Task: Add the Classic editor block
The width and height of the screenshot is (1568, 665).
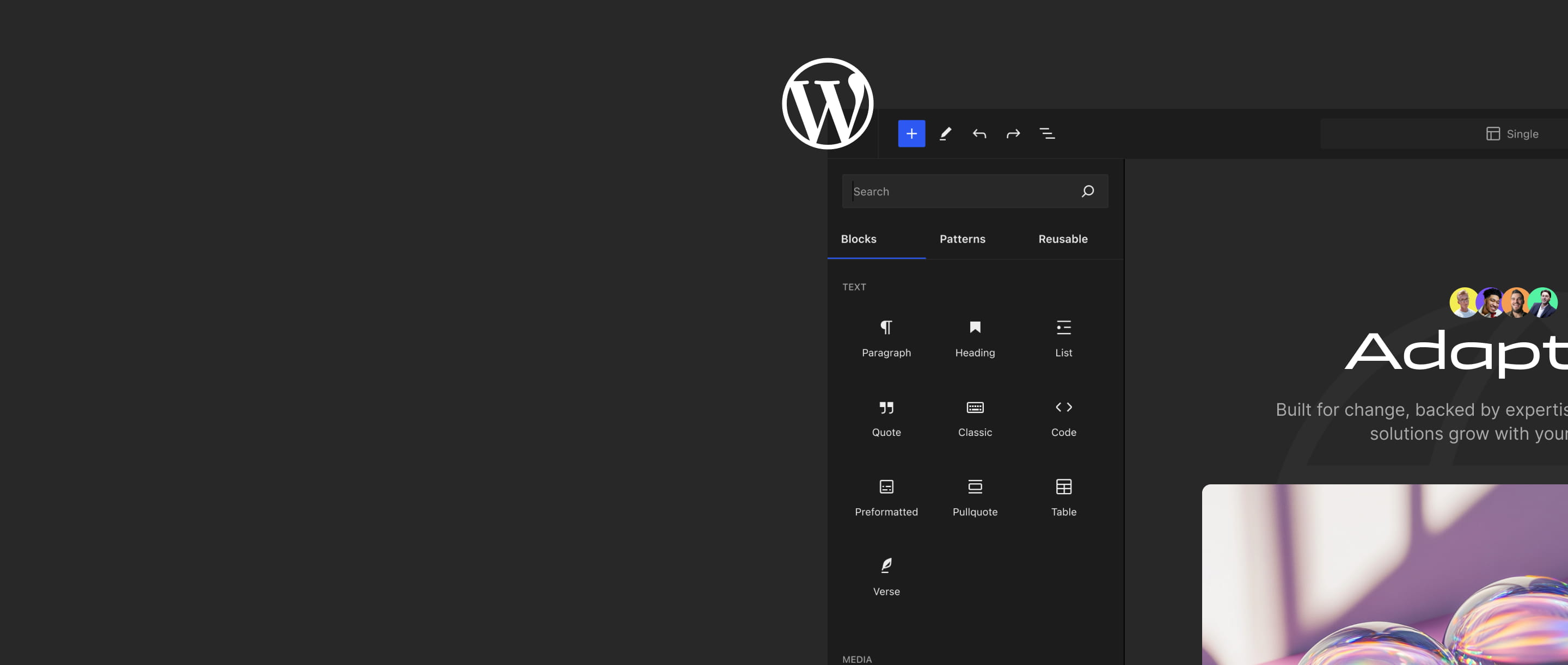Action: point(975,417)
